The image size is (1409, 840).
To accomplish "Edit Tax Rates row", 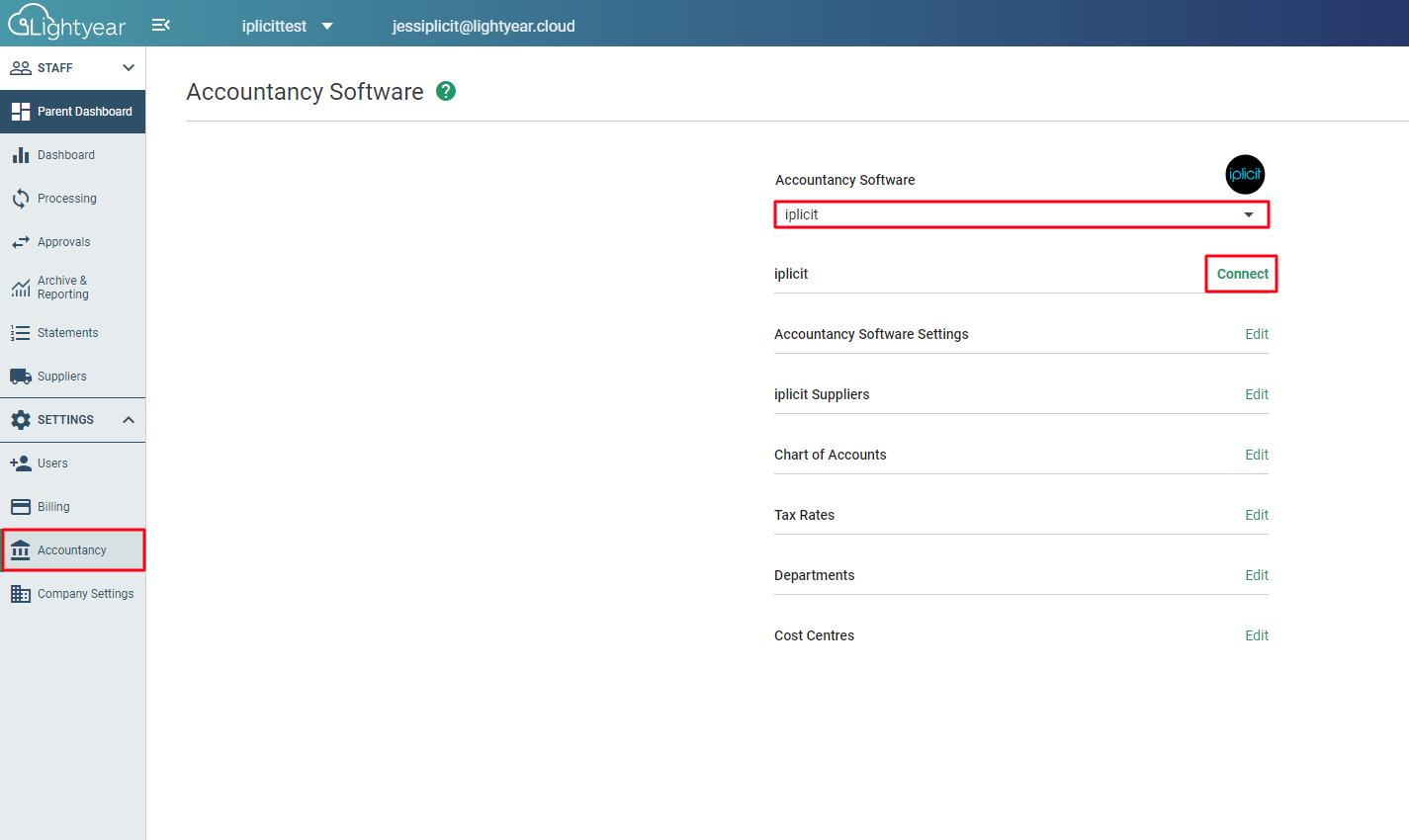I will tap(1256, 515).
